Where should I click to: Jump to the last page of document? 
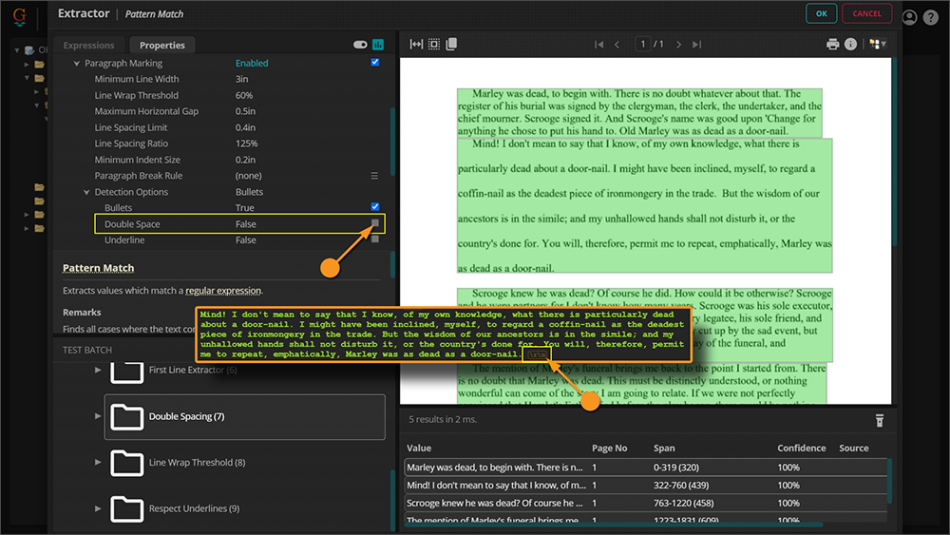tap(698, 44)
